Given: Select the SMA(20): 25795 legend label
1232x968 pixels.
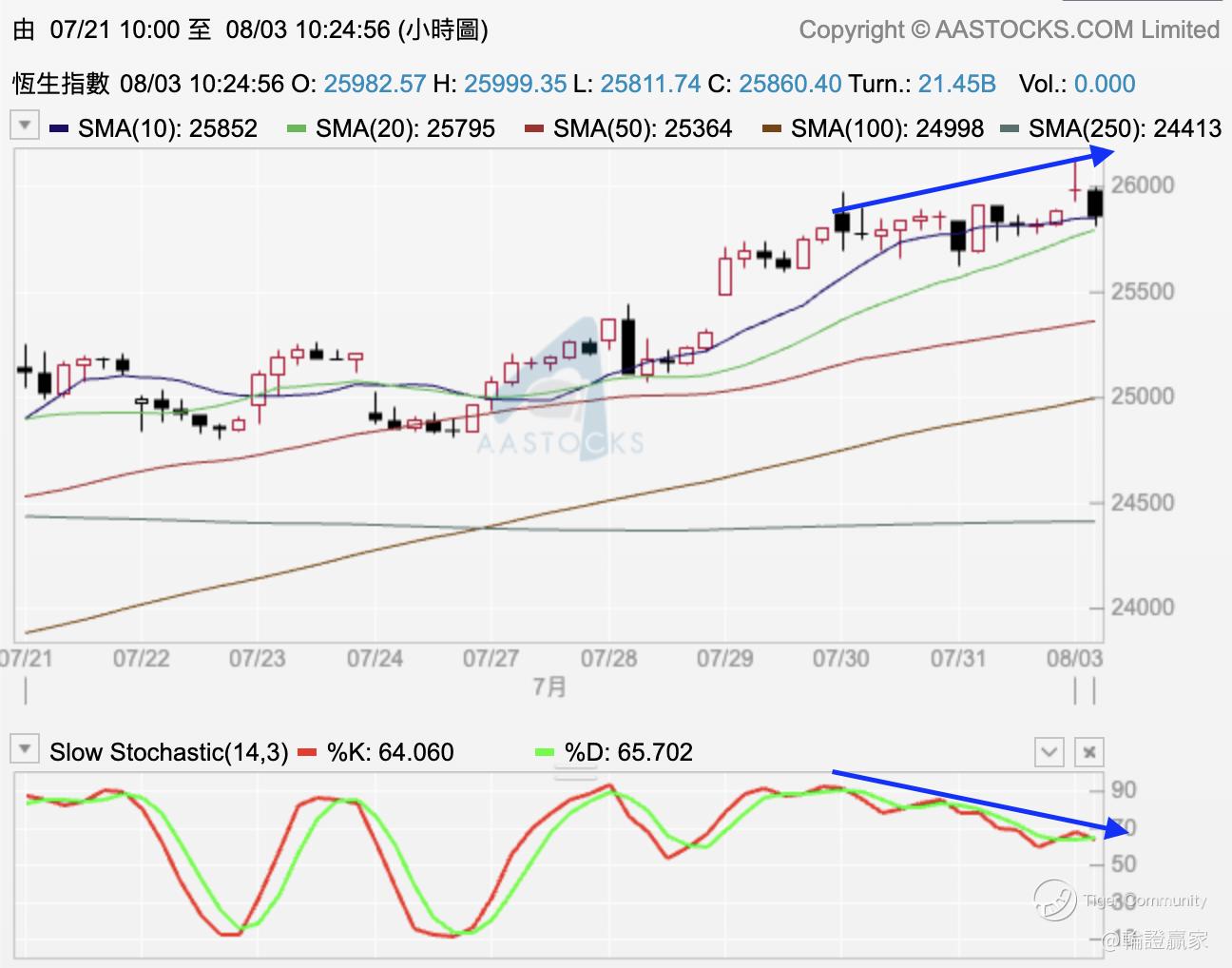Looking at the screenshot, I should (406, 128).
